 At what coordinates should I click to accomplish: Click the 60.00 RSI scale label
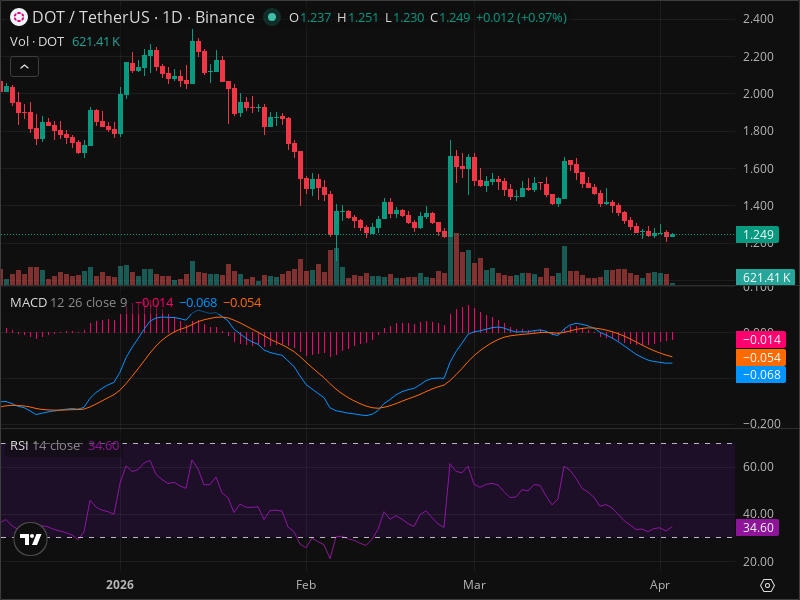pos(758,467)
